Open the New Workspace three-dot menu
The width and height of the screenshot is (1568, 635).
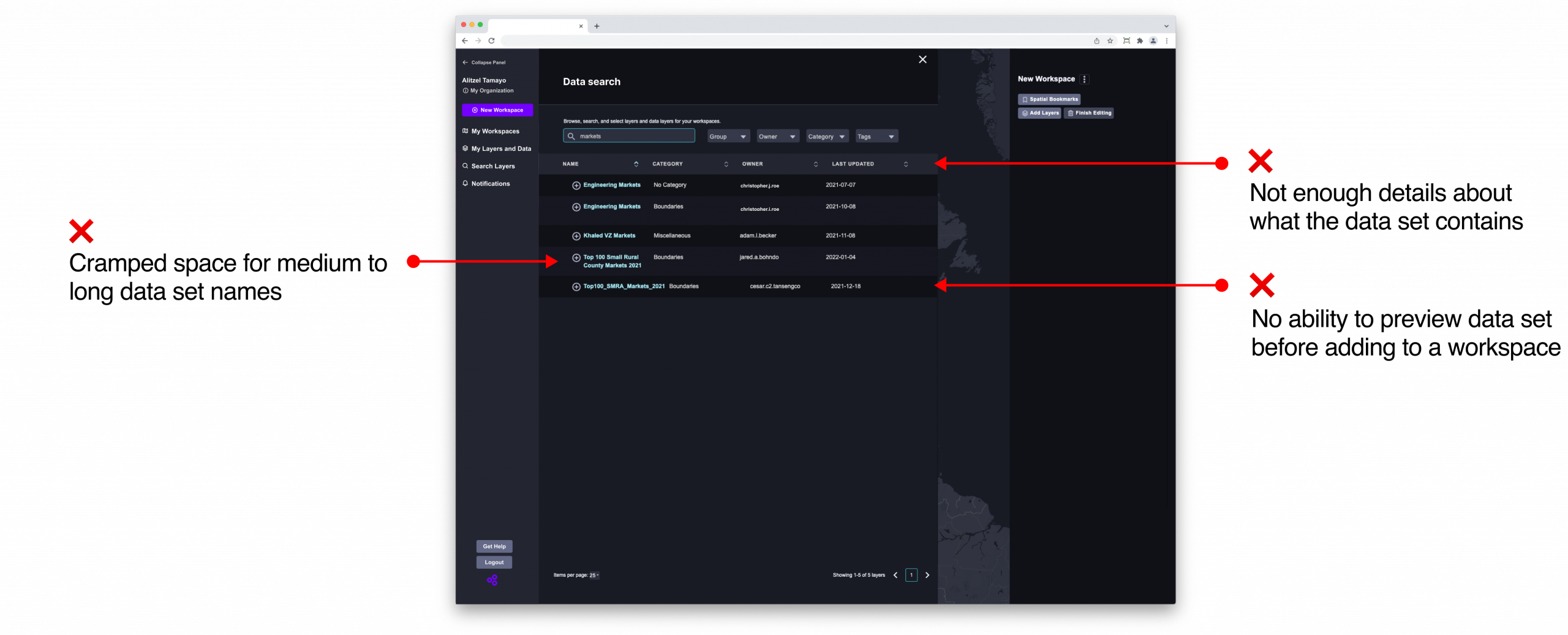(x=1084, y=79)
